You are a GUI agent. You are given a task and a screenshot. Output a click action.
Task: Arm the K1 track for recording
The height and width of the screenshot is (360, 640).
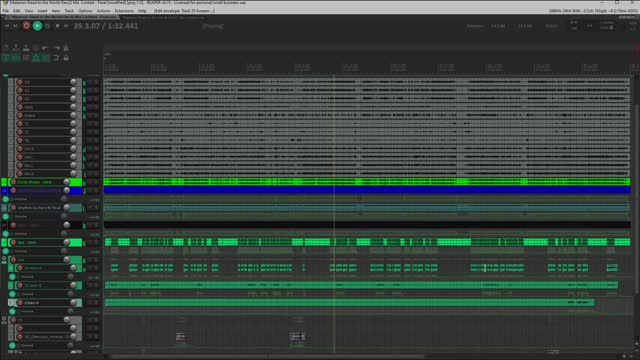tap(20, 90)
